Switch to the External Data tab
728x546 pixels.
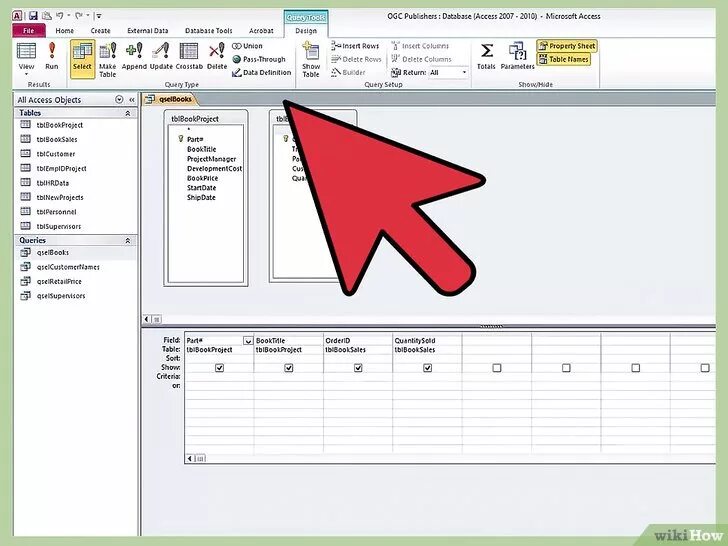tap(148, 31)
